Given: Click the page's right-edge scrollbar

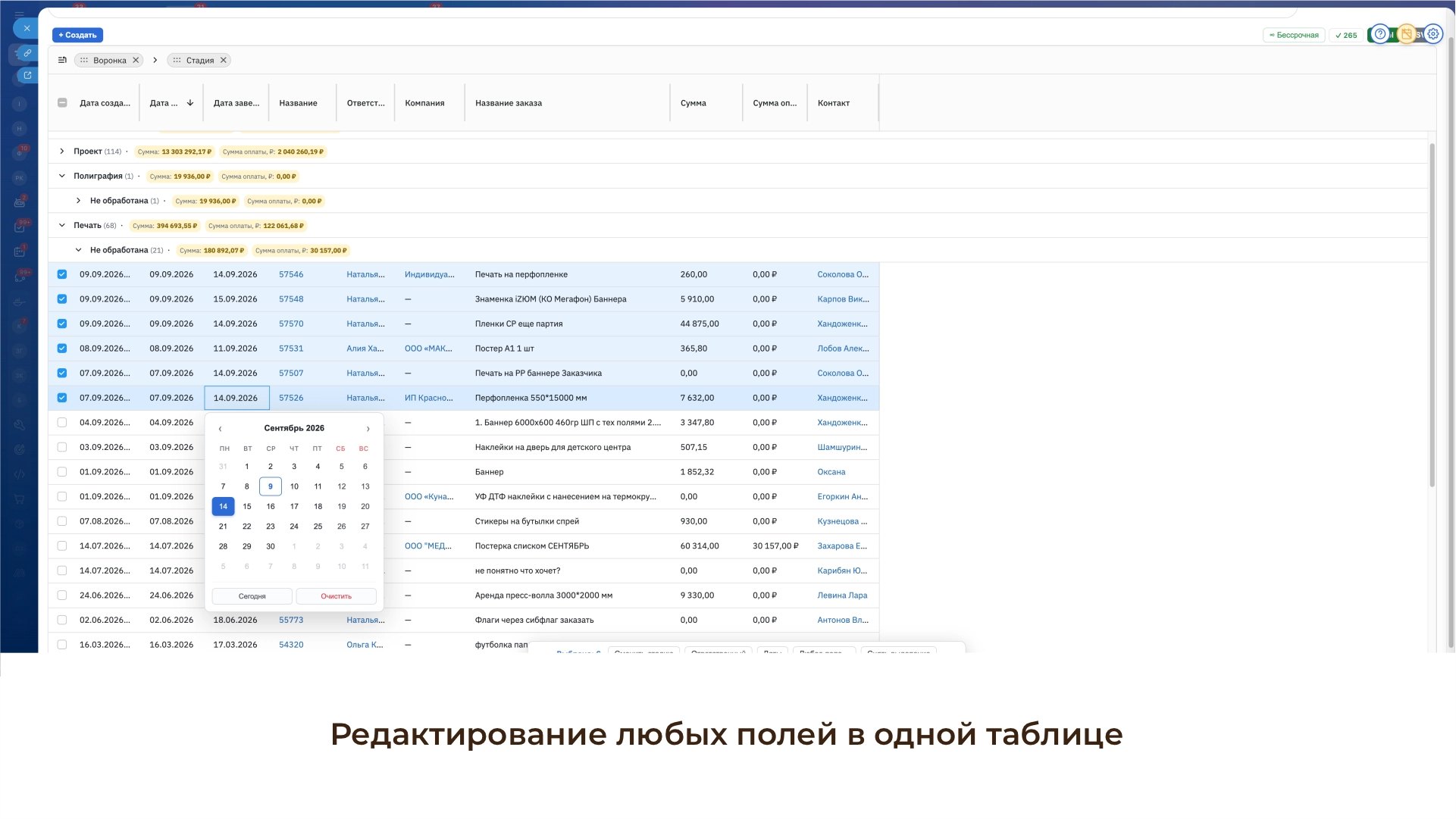Looking at the screenshot, I should click(x=1451, y=341).
